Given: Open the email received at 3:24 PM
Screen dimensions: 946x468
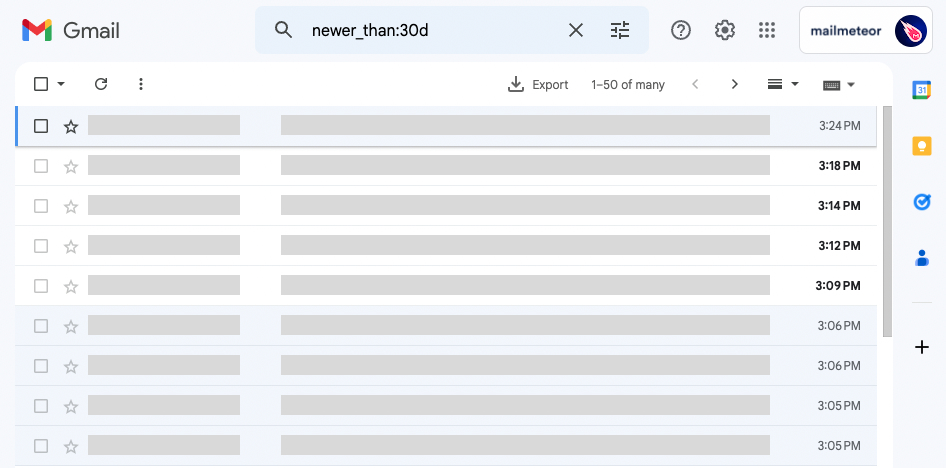Looking at the screenshot, I should [x=446, y=126].
